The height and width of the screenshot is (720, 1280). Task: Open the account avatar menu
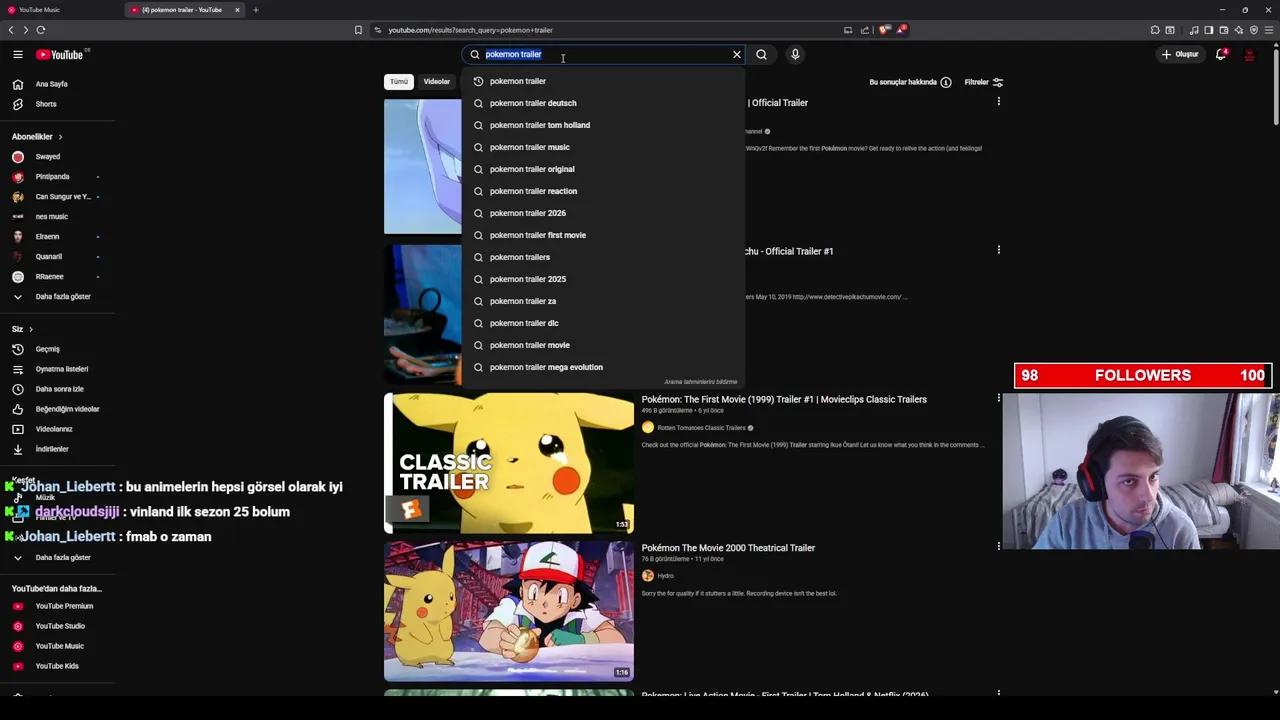pos(1249,55)
